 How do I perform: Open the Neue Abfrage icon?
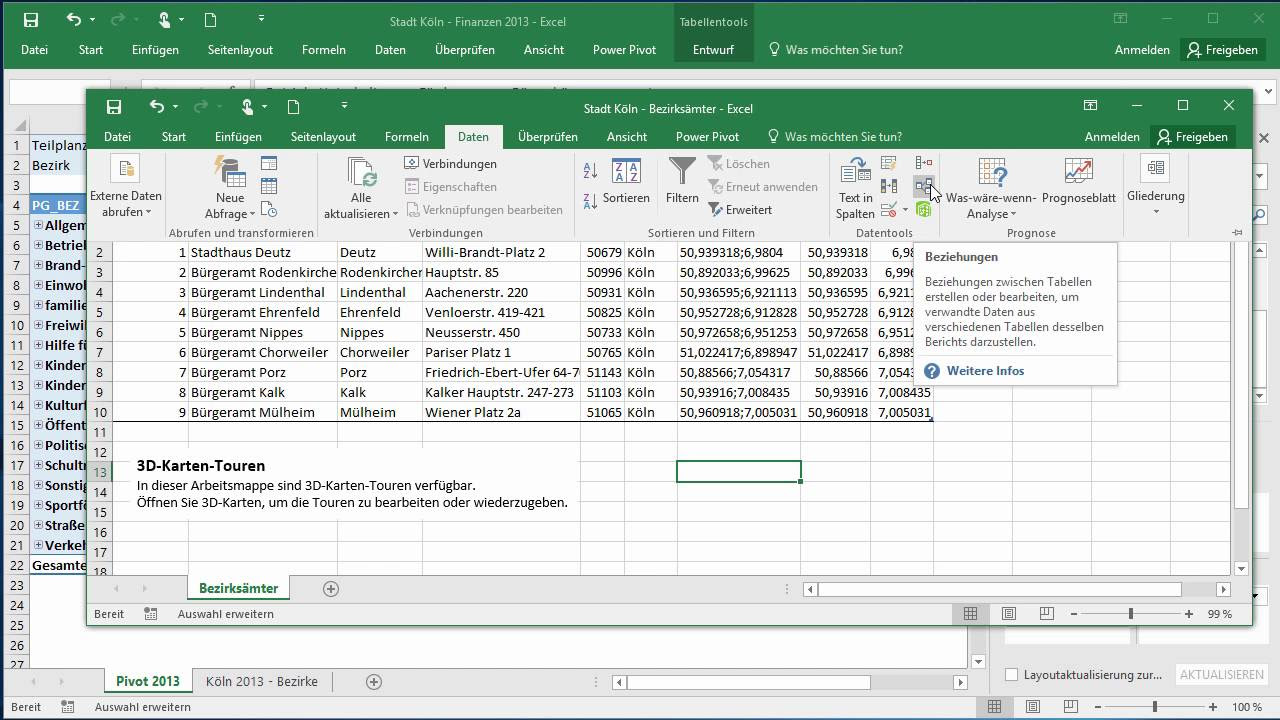[230, 172]
